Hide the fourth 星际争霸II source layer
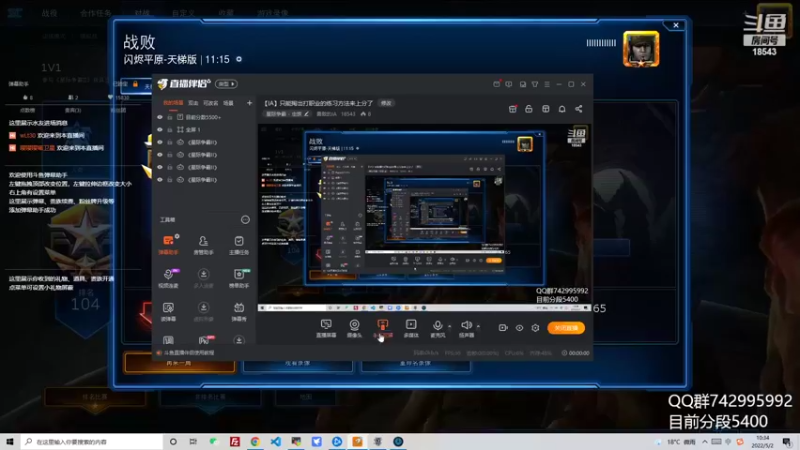Viewport: 800px width, 450px height. (x=160, y=180)
